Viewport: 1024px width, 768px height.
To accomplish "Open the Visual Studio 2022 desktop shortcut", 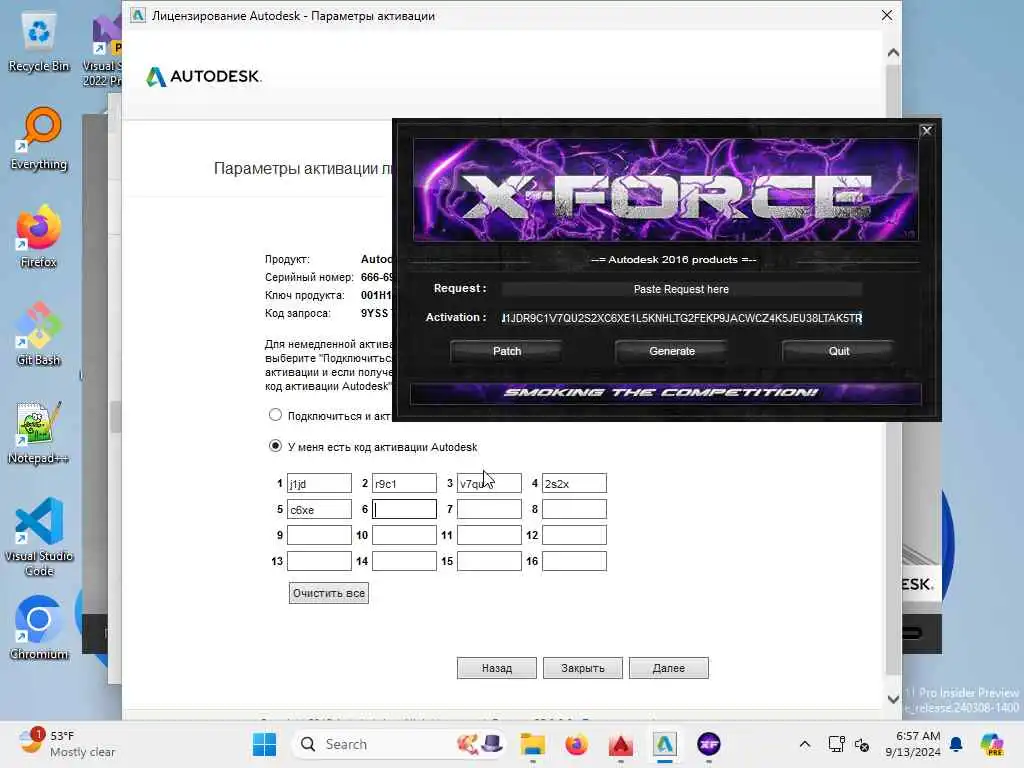I will [x=103, y=51].
